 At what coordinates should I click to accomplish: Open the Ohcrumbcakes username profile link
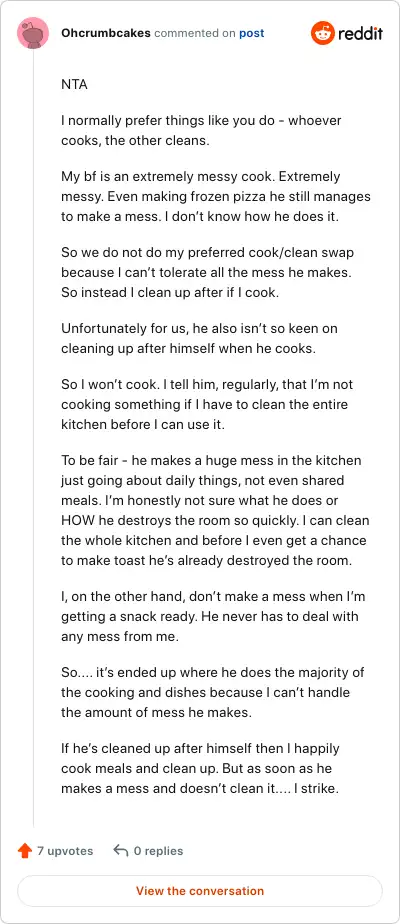coord(106,33)
